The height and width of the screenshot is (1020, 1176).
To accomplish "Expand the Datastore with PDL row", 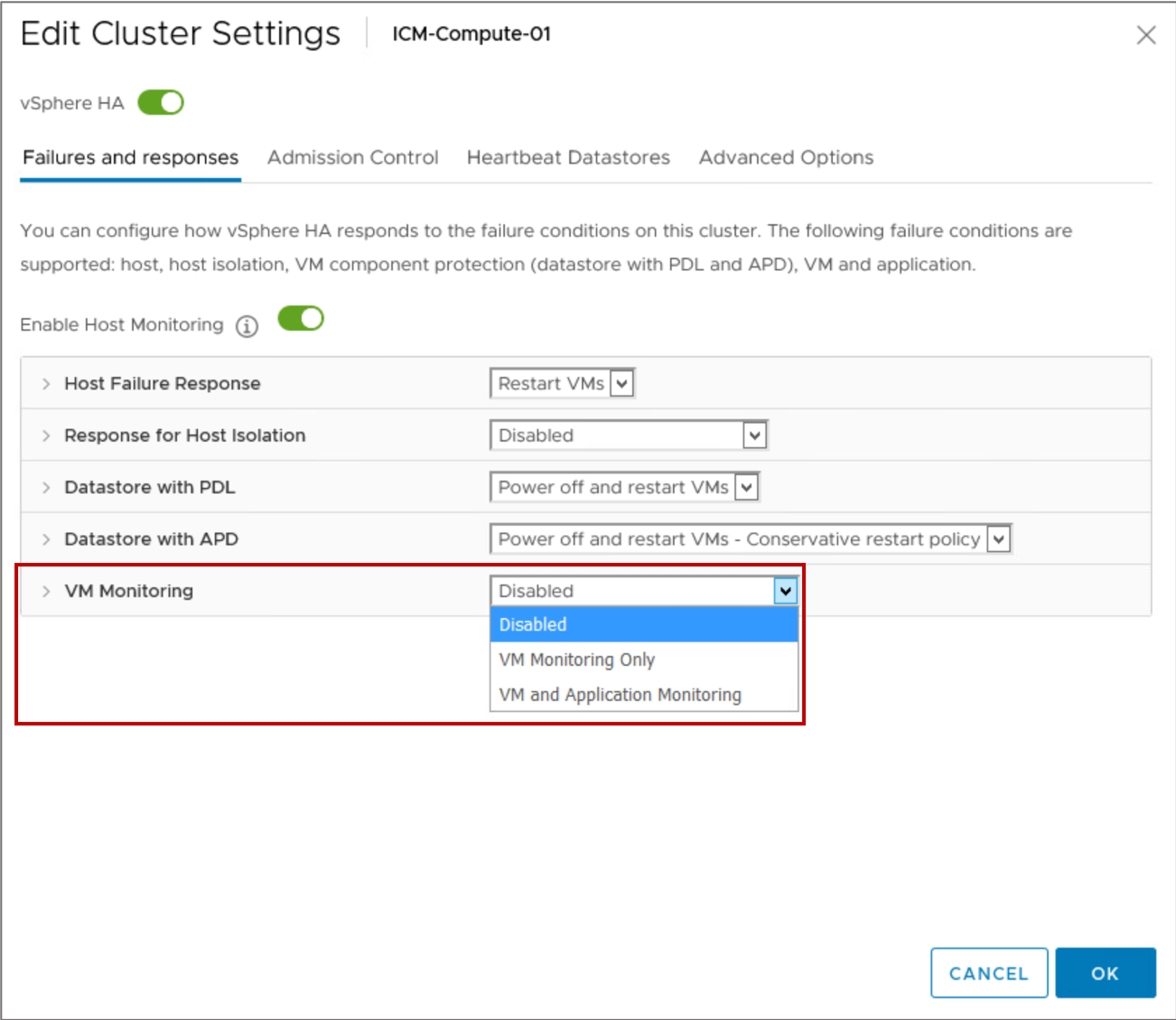I will tap(46, 488).
